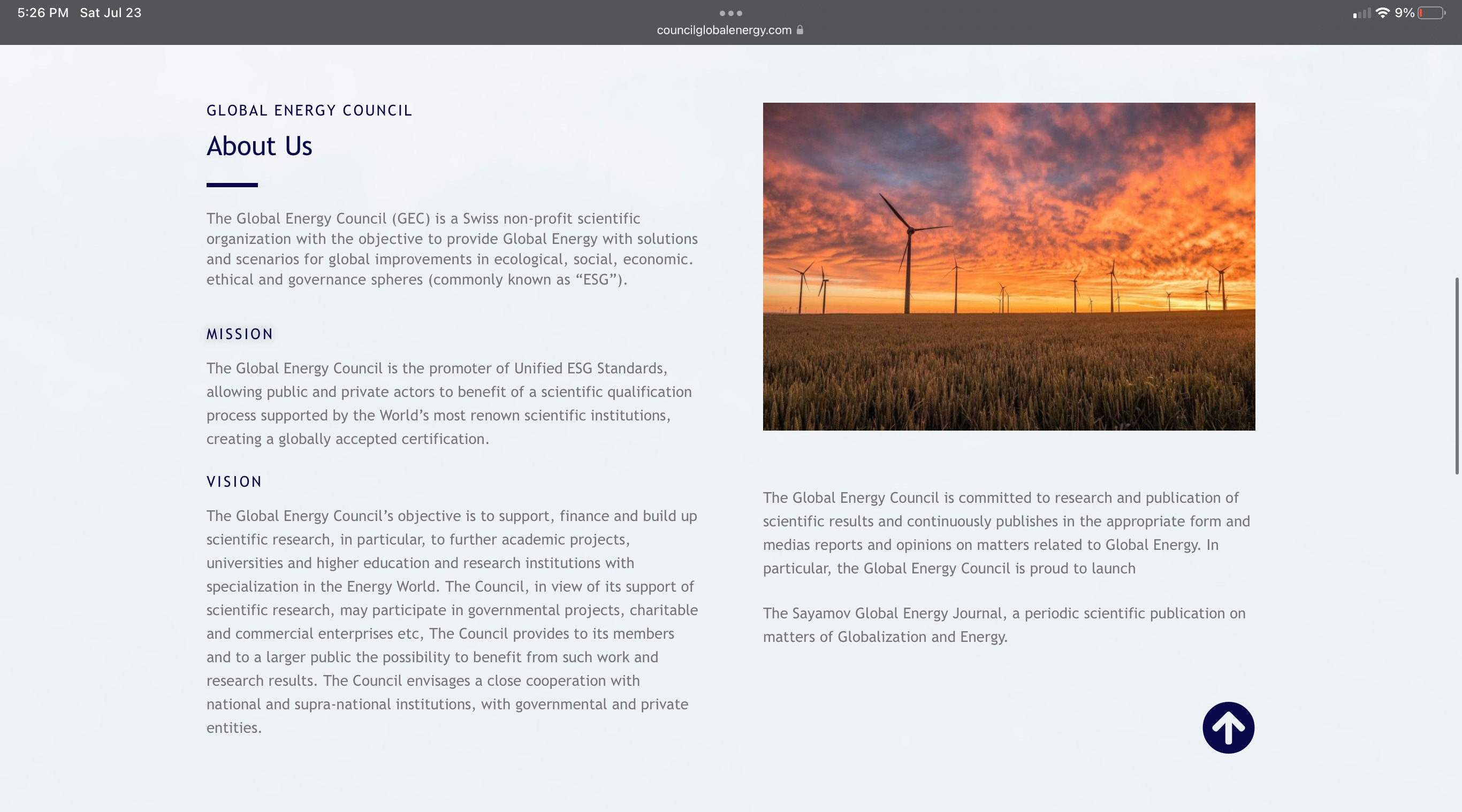The height and width of the screenshot is (812, 1462).
Task: Tap the councilglobalenergy.com address bar
Action: (x=730, y=30)
